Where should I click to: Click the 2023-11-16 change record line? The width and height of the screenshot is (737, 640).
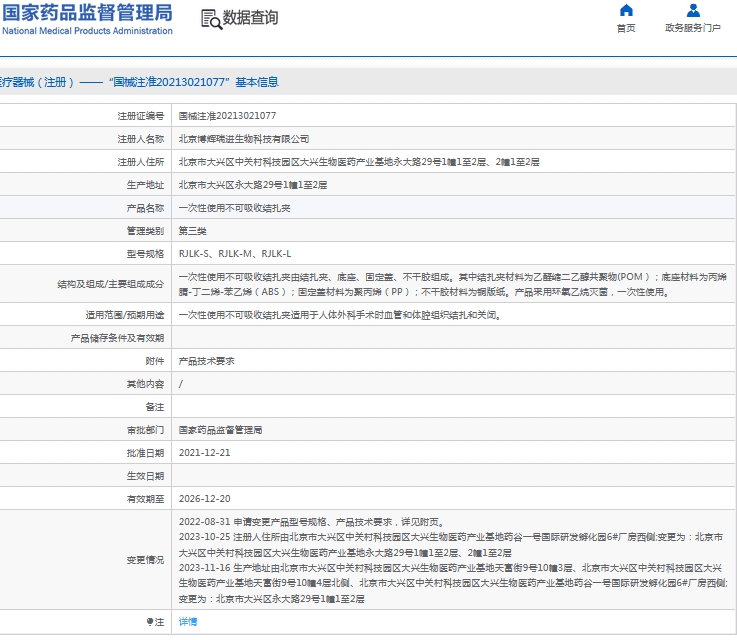point(453,583)
